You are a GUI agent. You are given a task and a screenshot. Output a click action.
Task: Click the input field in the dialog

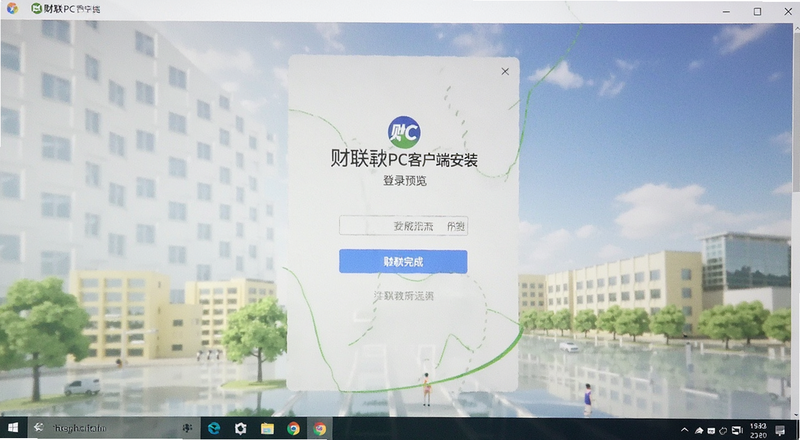[x=404, y=226]
